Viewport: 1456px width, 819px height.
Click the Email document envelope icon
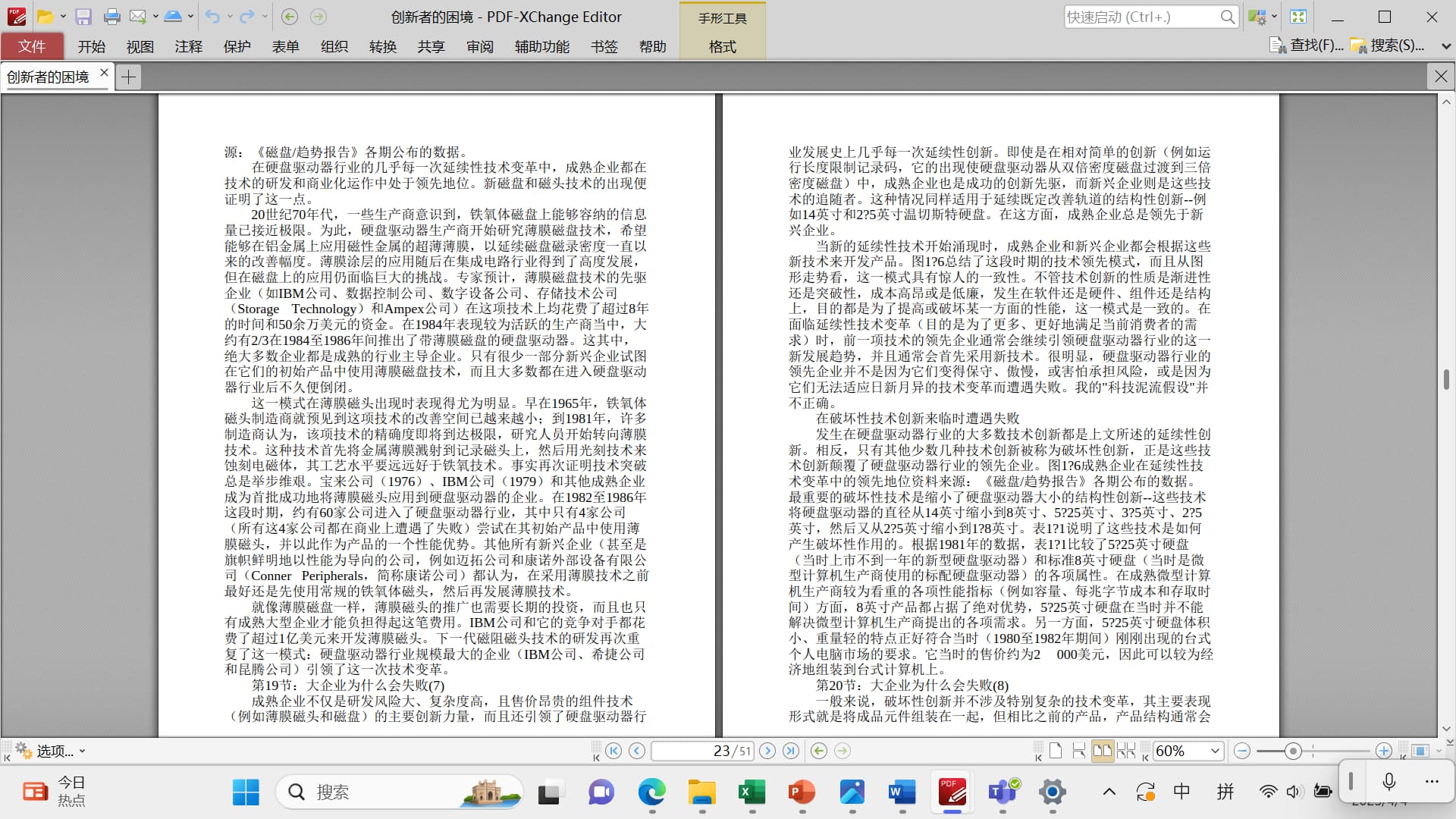coord(137,17)
